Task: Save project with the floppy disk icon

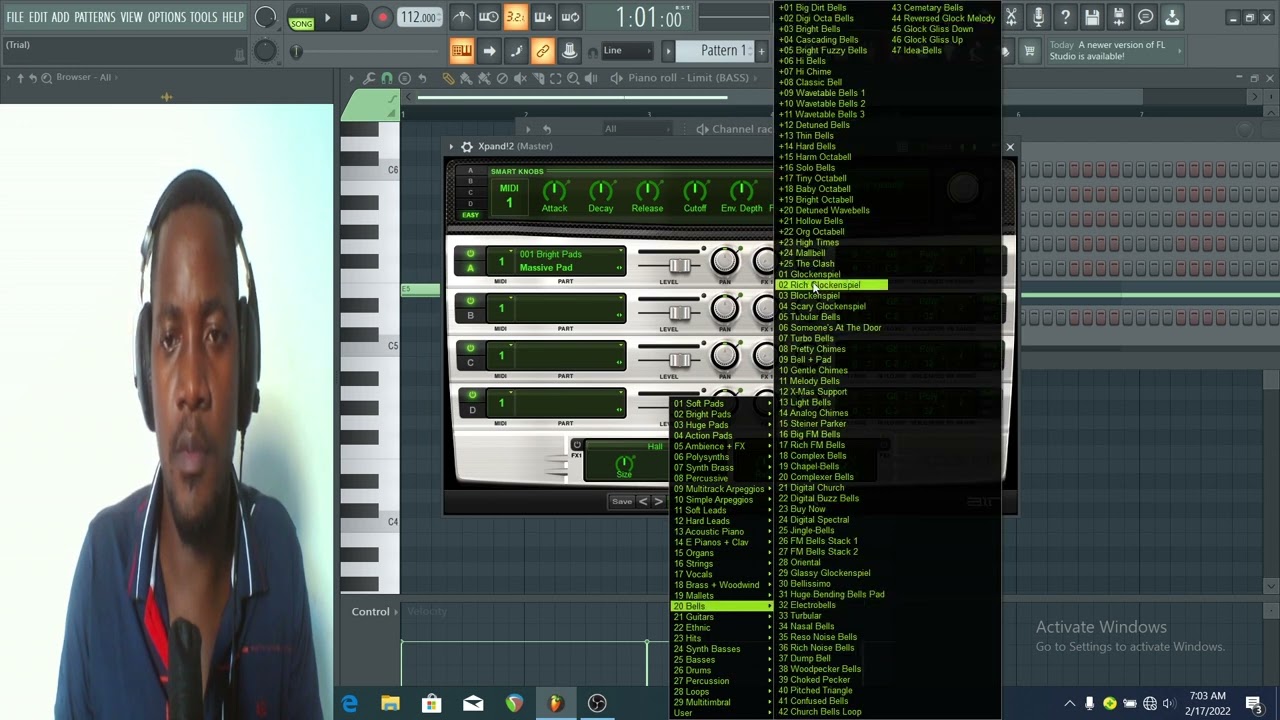Action: coord(1092,17)
